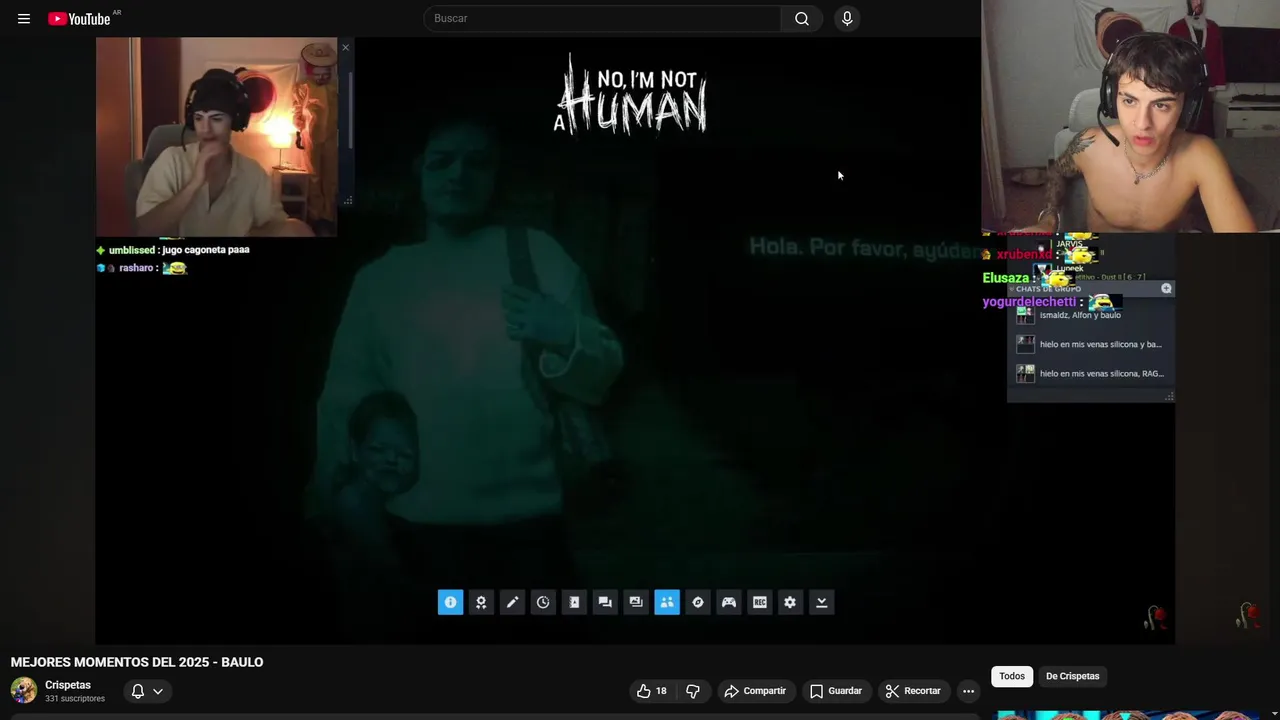Click the Crispetas channel avatar

click(23, 690)
